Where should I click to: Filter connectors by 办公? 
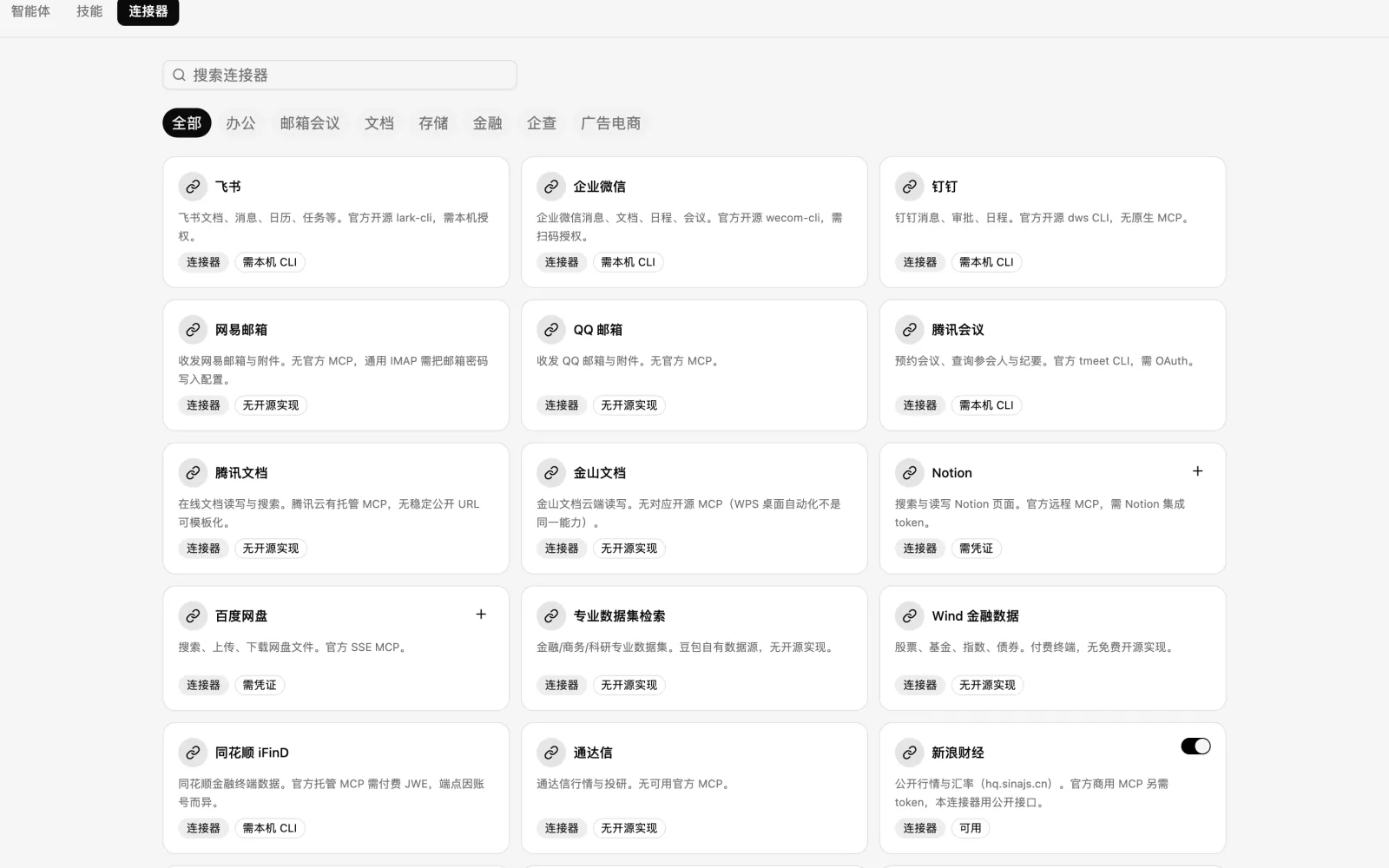tap(240, 123)
